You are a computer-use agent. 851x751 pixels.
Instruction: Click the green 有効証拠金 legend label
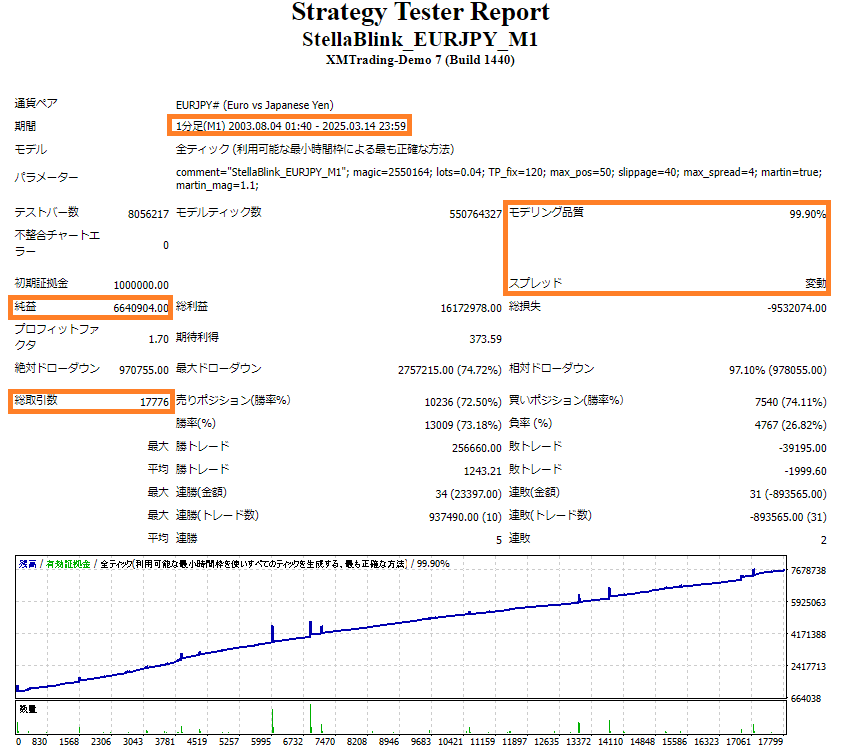[x=68, y=564]
